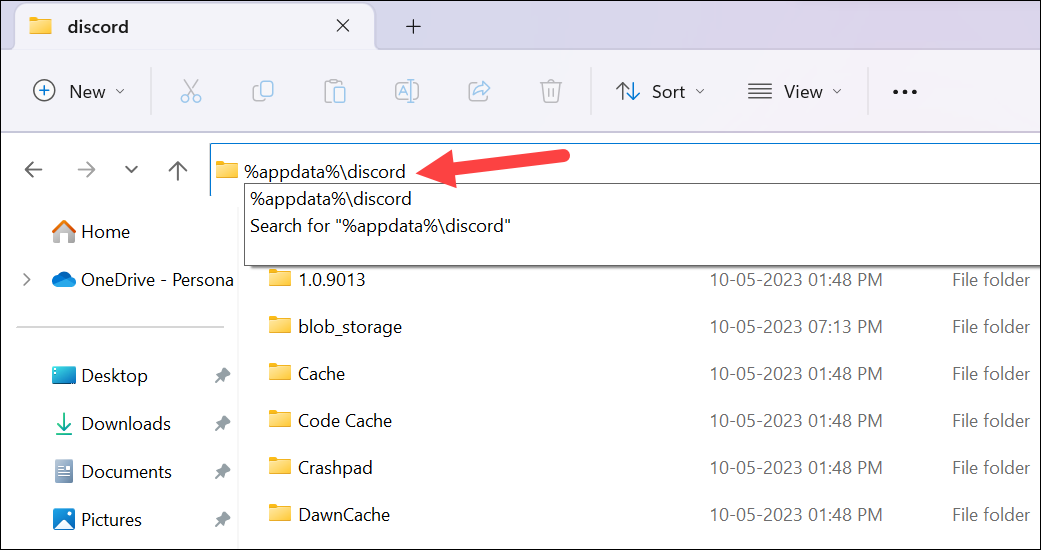Open the Sort options dropdown

660,91
